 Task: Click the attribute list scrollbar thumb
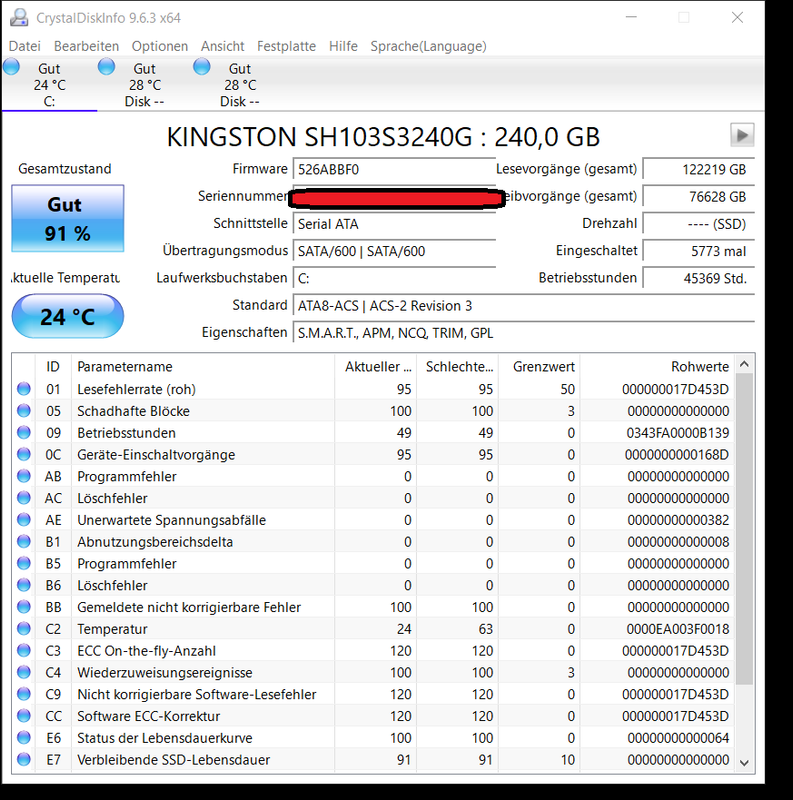744,529
